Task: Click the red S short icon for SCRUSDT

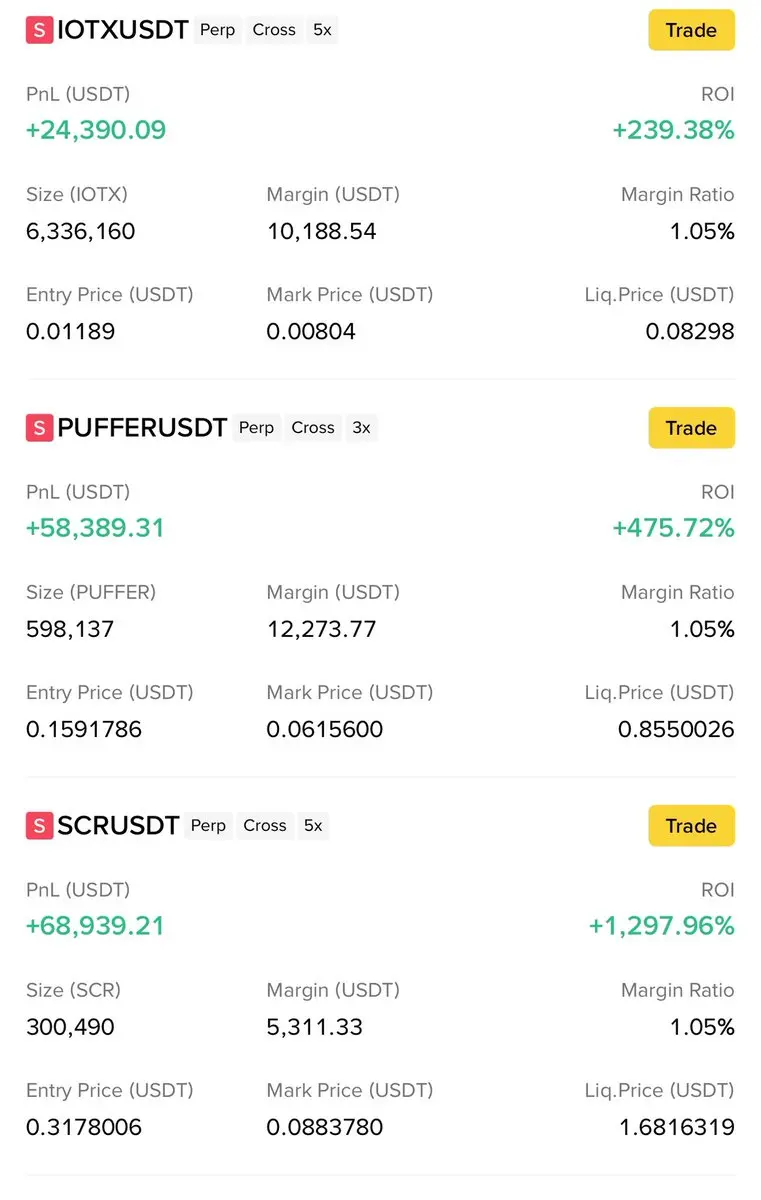Action: click(x=39, y=826)
